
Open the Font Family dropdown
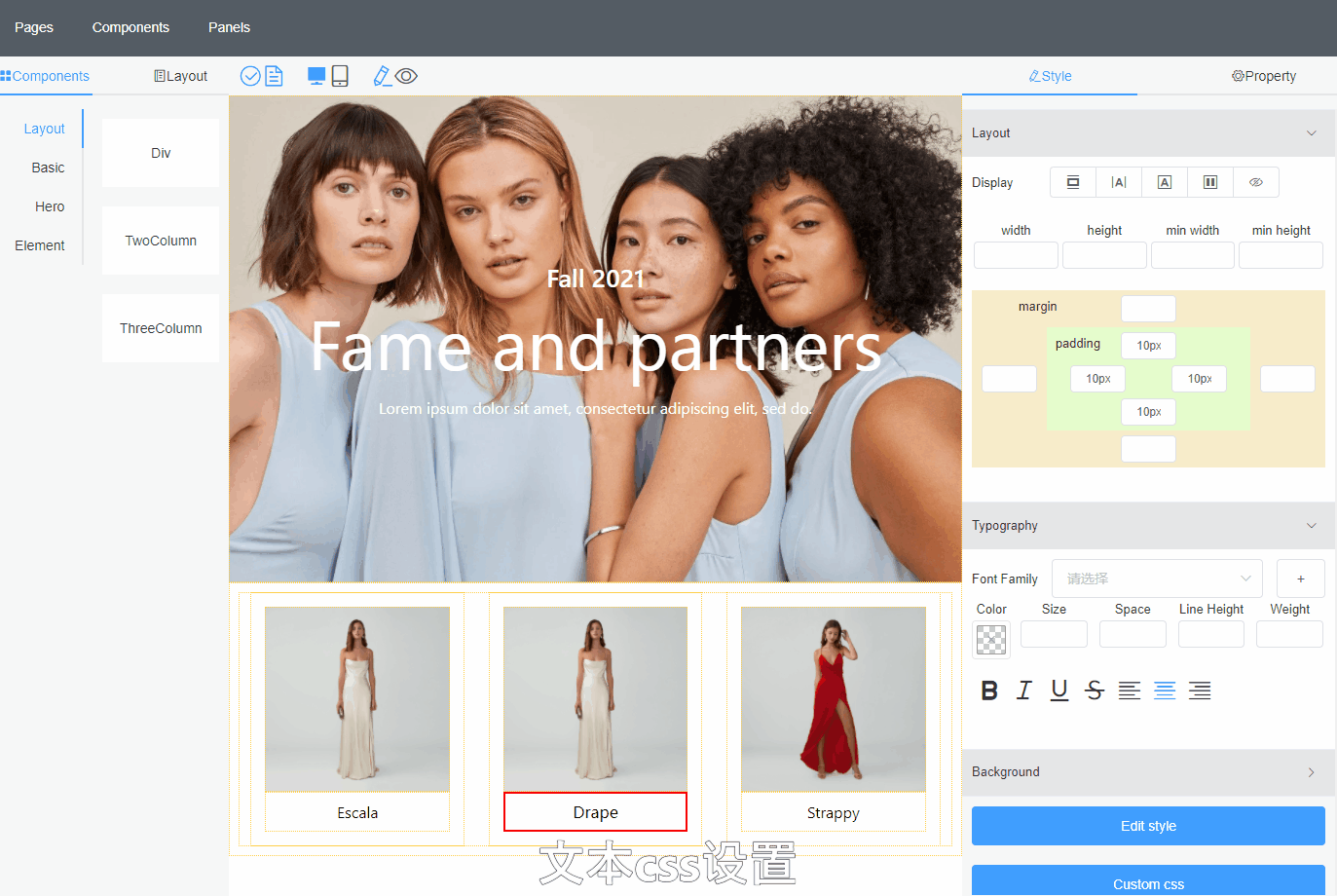tap(1158, 579)
